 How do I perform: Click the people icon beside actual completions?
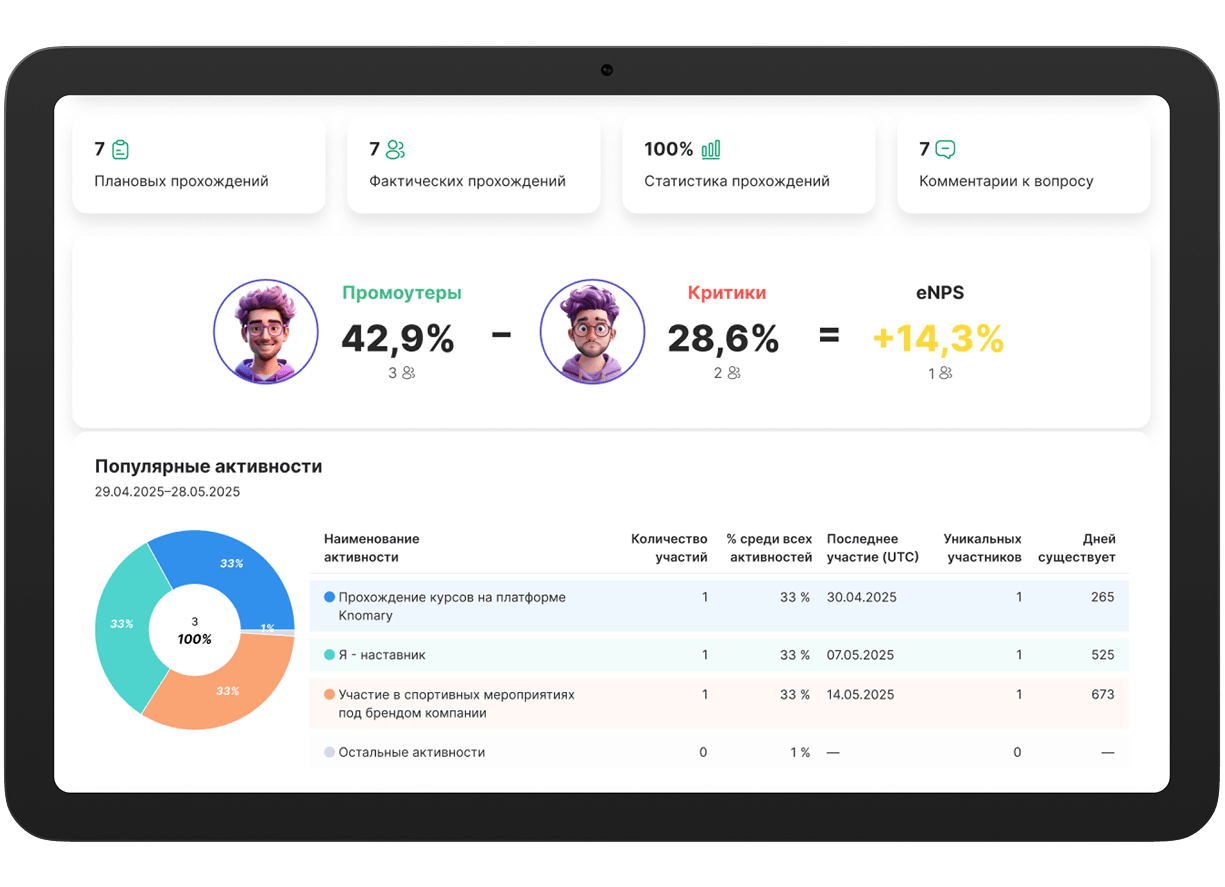pos(395,150)
